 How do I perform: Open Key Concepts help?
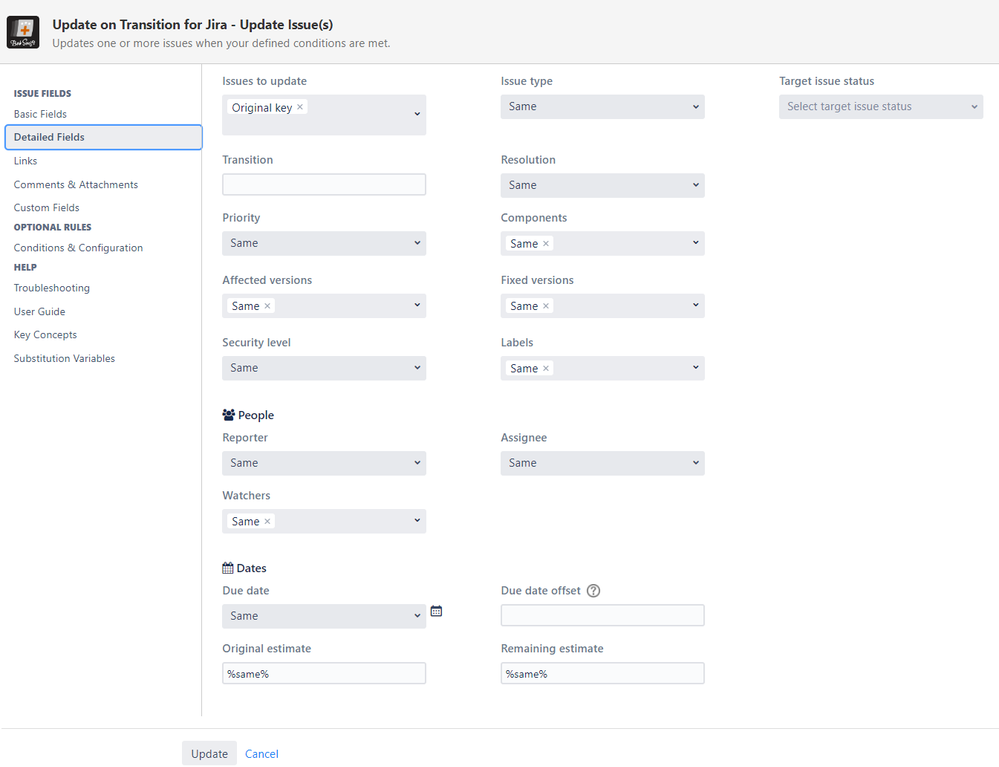45,335
